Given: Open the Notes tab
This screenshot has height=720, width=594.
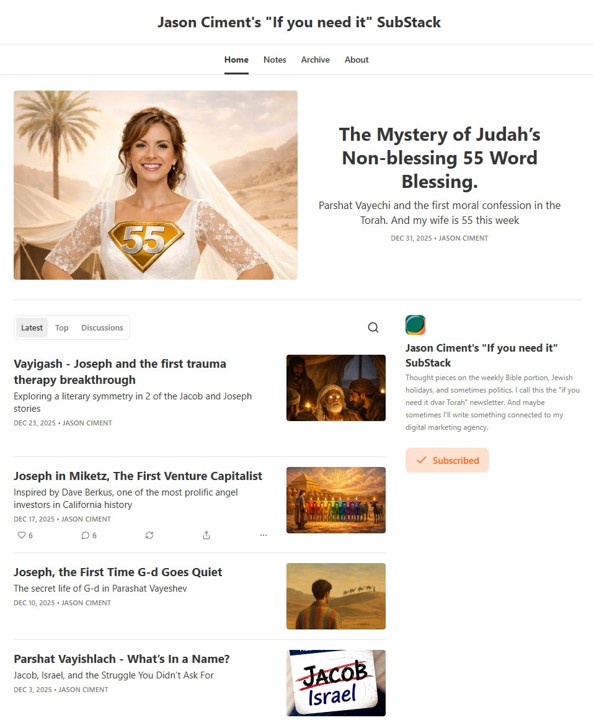Looking at the screenshot, I should tap(275, 60).
